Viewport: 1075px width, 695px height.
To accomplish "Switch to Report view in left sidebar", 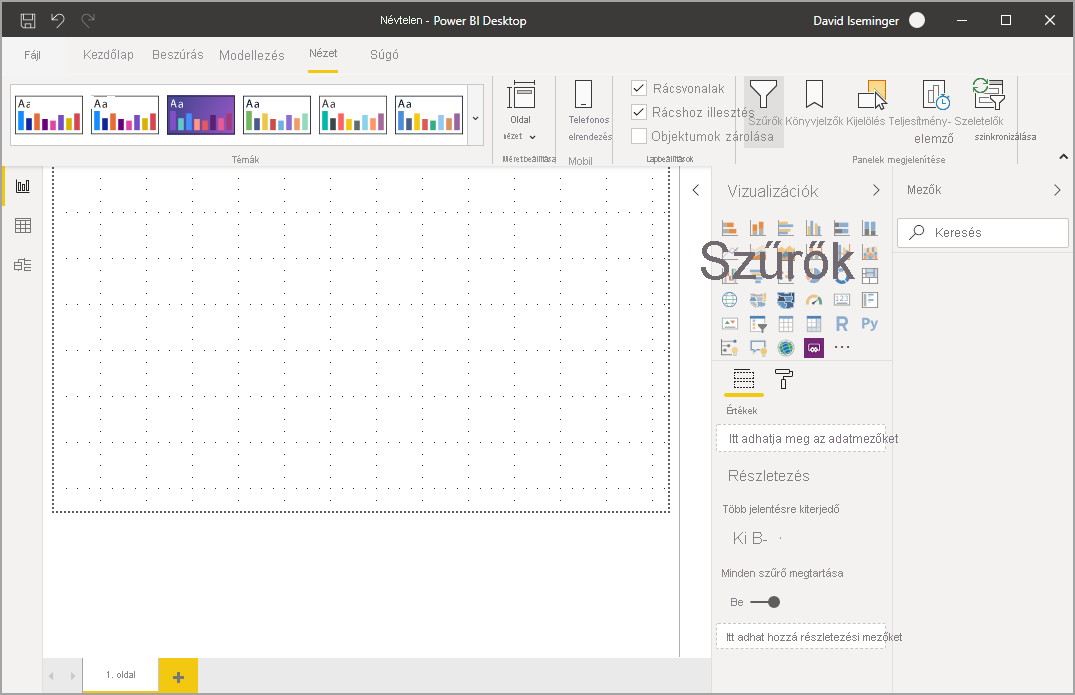I will [x=23, y=186].
